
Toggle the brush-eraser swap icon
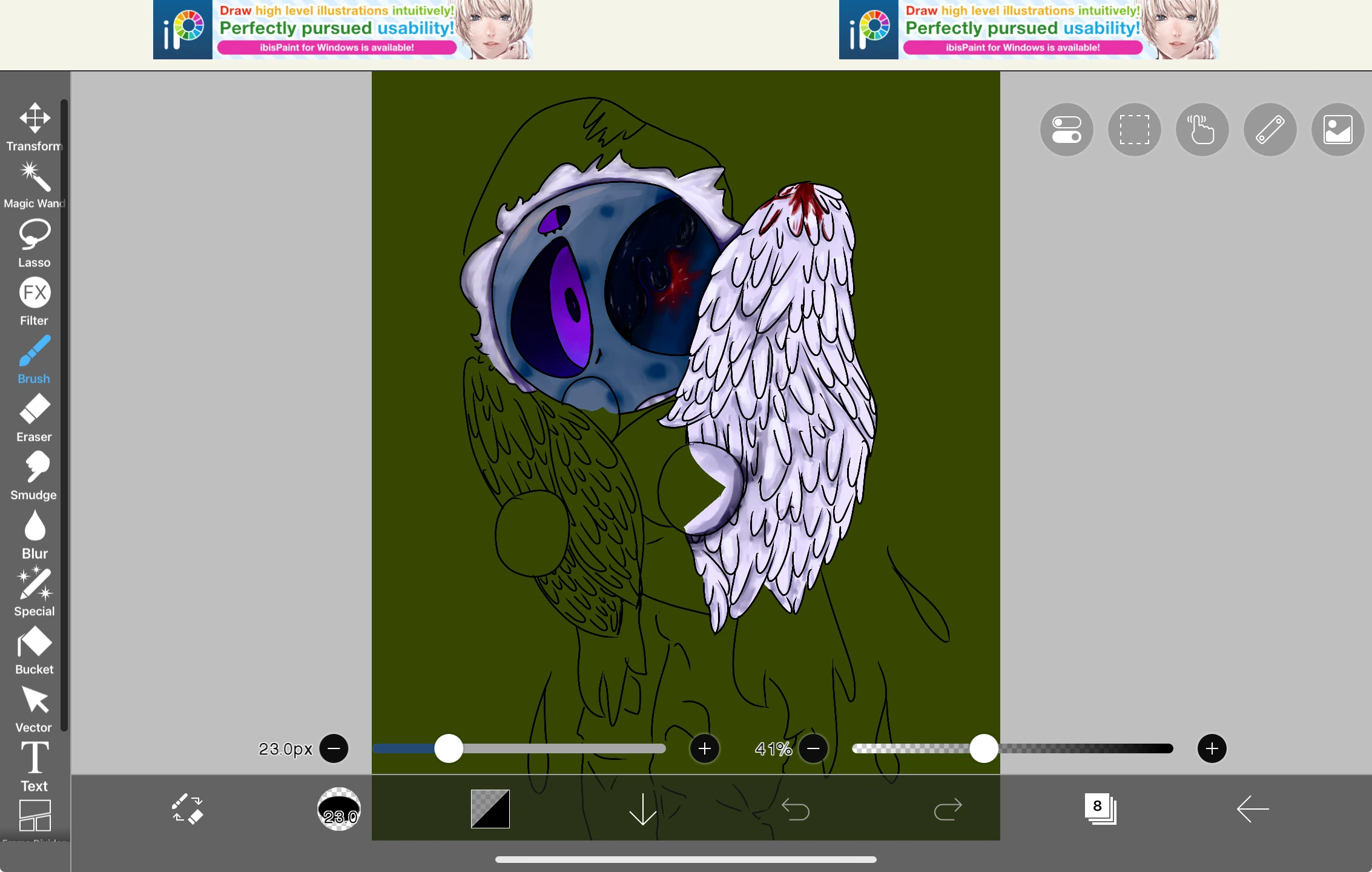click(186, 810)
